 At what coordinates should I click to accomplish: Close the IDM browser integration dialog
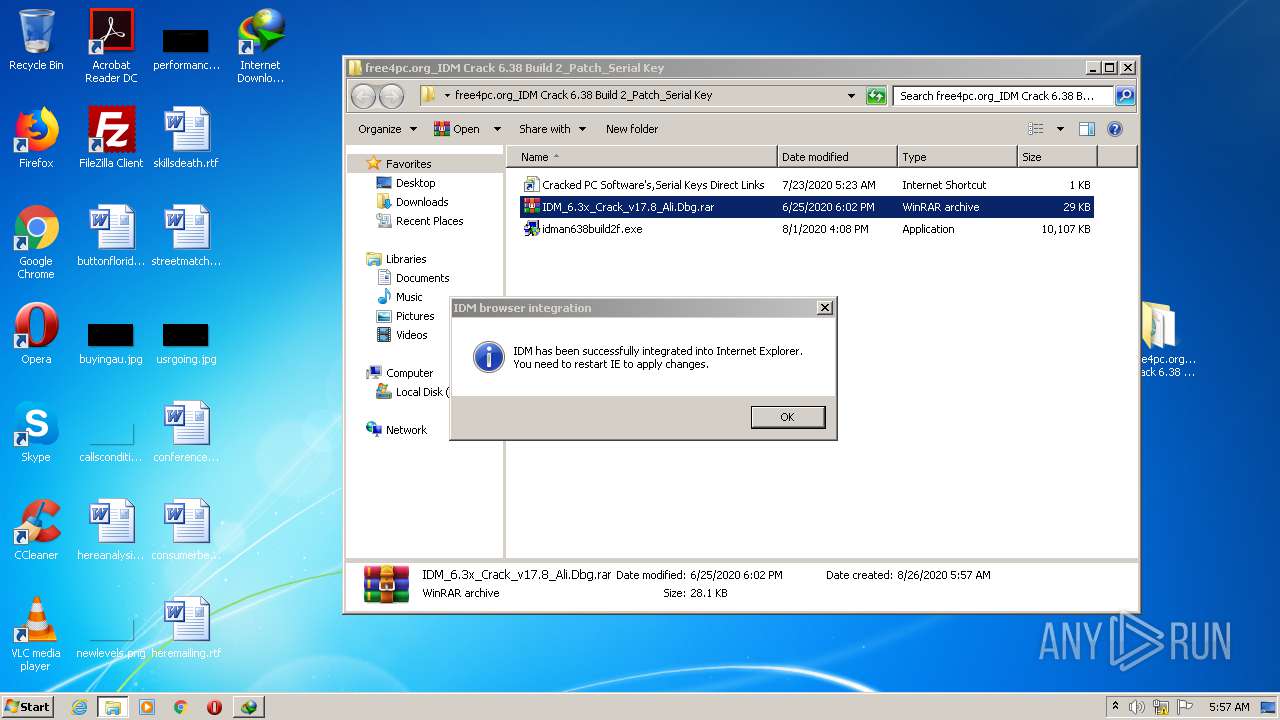[x=825, y=308]
